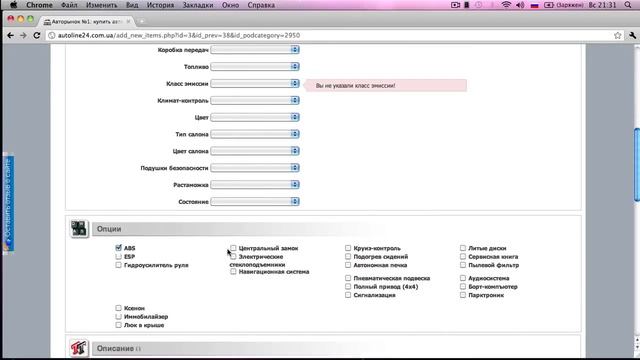Click the address bar URL field
This screenshot has height=360, width=640.
(x=333, y=36)
